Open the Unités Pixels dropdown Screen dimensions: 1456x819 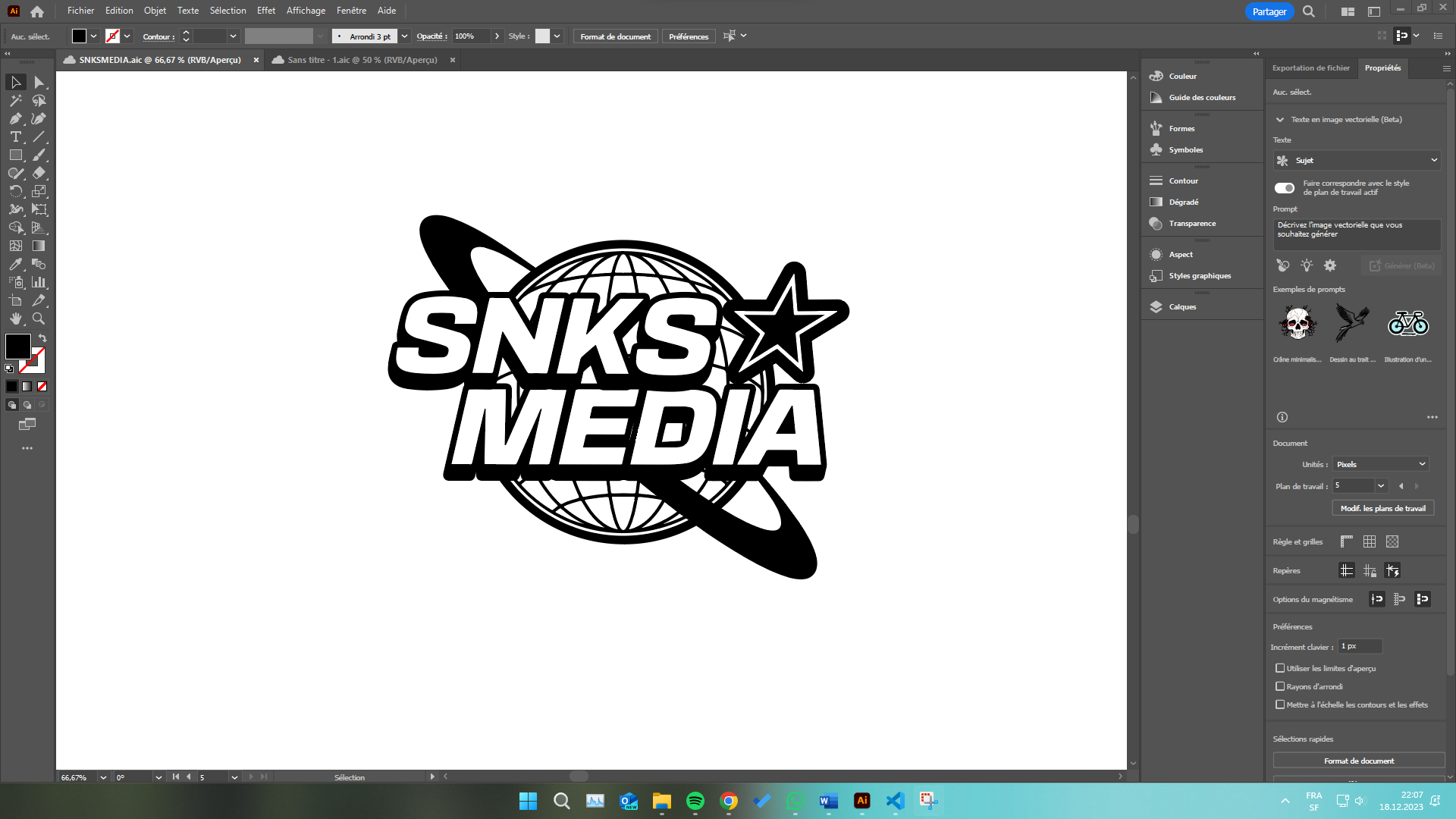click(1381, 464)
